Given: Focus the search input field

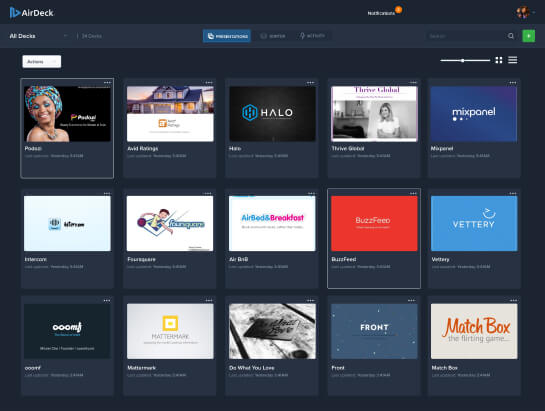Looking at the screenshot, I should [x=466, y=36].
